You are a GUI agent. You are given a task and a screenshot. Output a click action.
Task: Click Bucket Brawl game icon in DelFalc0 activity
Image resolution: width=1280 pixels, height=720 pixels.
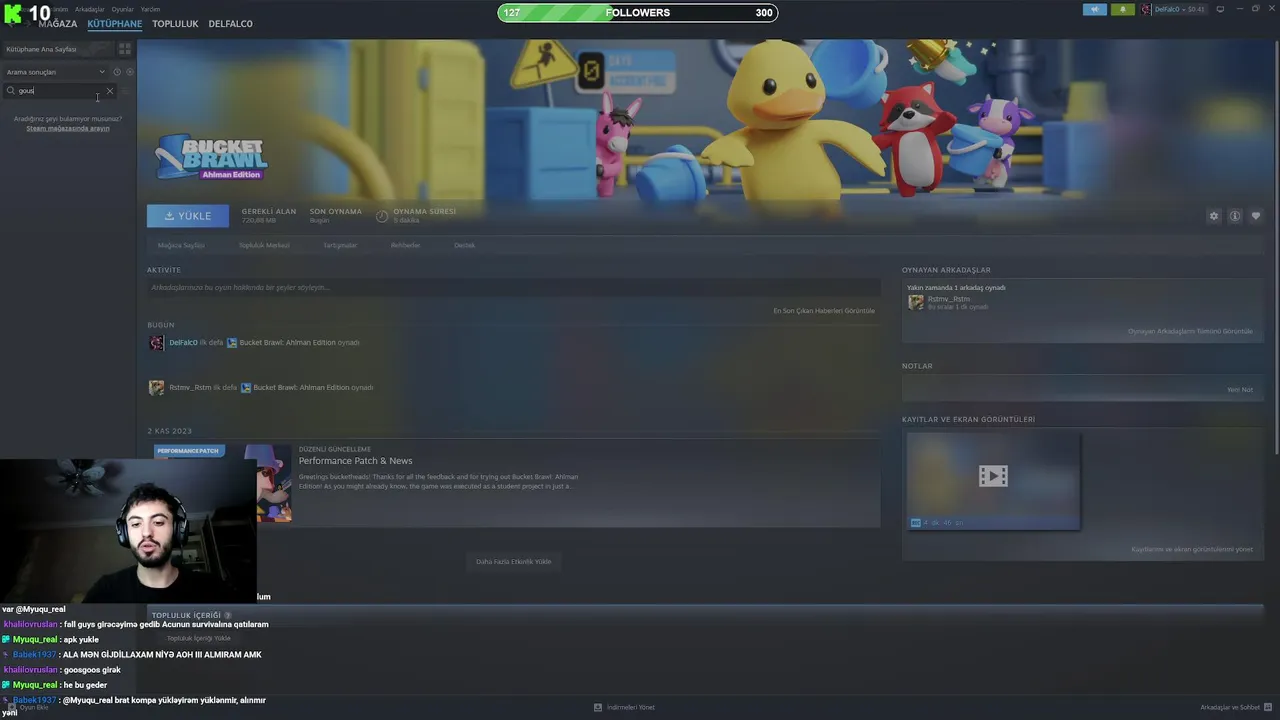[x=232, y=343]
